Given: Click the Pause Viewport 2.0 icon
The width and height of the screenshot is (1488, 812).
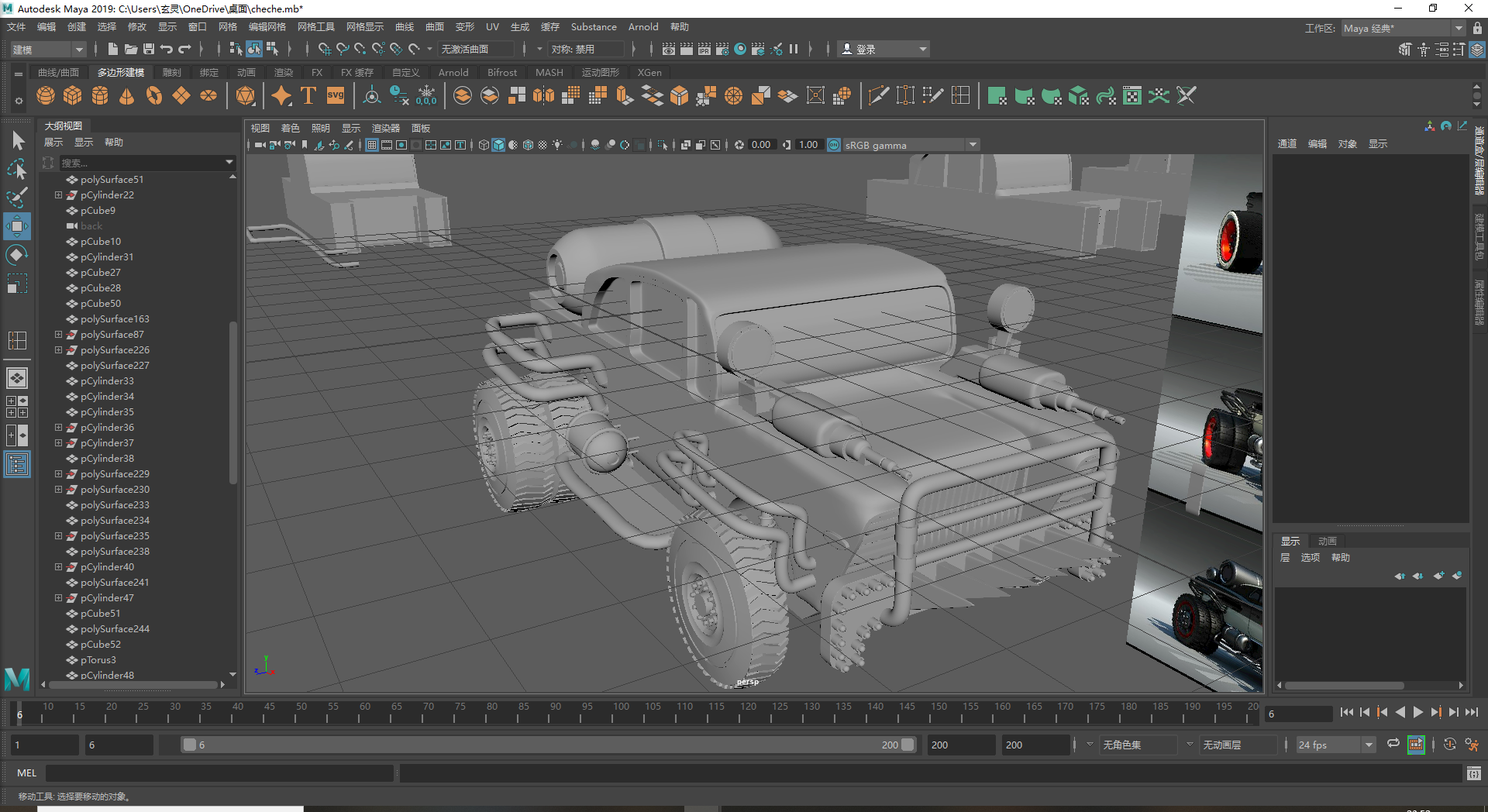Looking at the screenshot, I should point(794,49).
